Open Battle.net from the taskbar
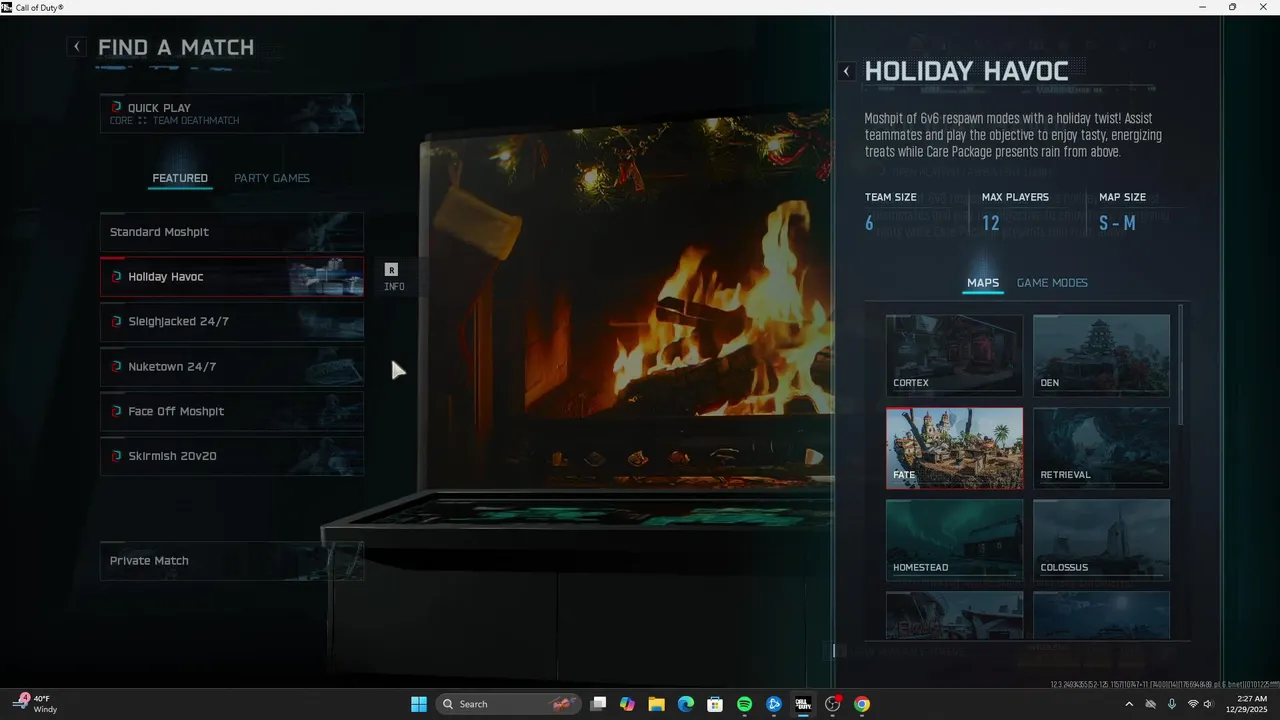The image size is (1280, 720). [x=774, y=704]
